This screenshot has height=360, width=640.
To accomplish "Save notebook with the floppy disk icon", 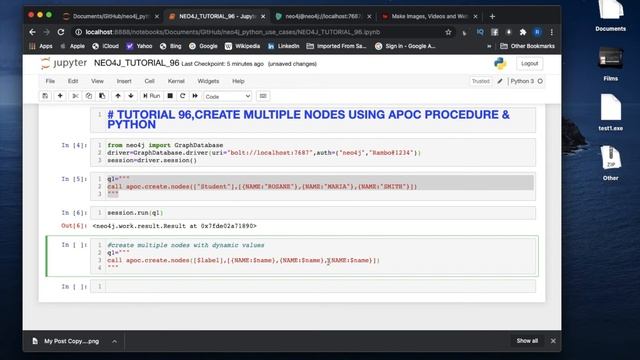I will click(45, 96).
